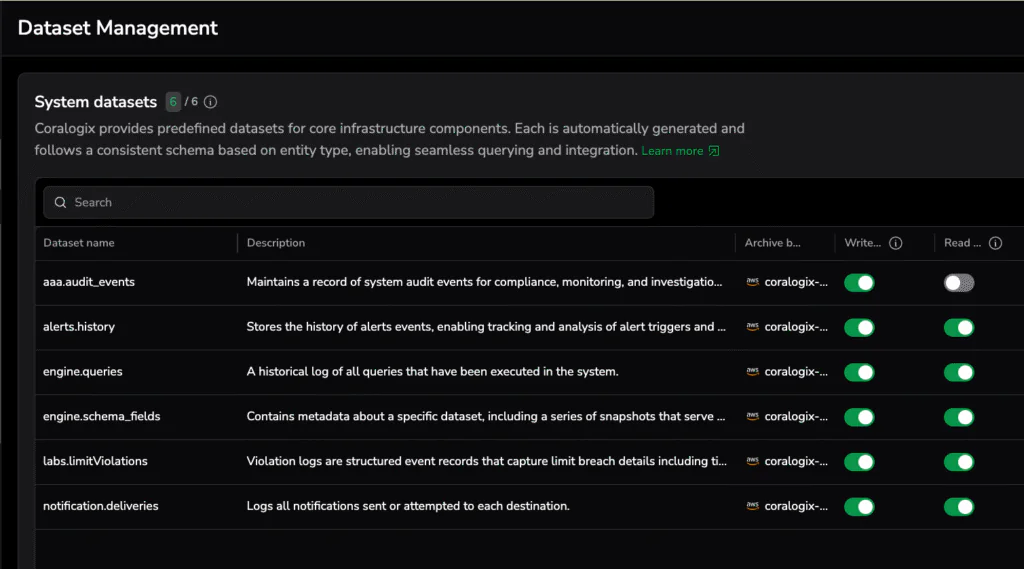Click the System datasets info icon
This screenshot has width=1024, height=569.
[x=210, y=102]
